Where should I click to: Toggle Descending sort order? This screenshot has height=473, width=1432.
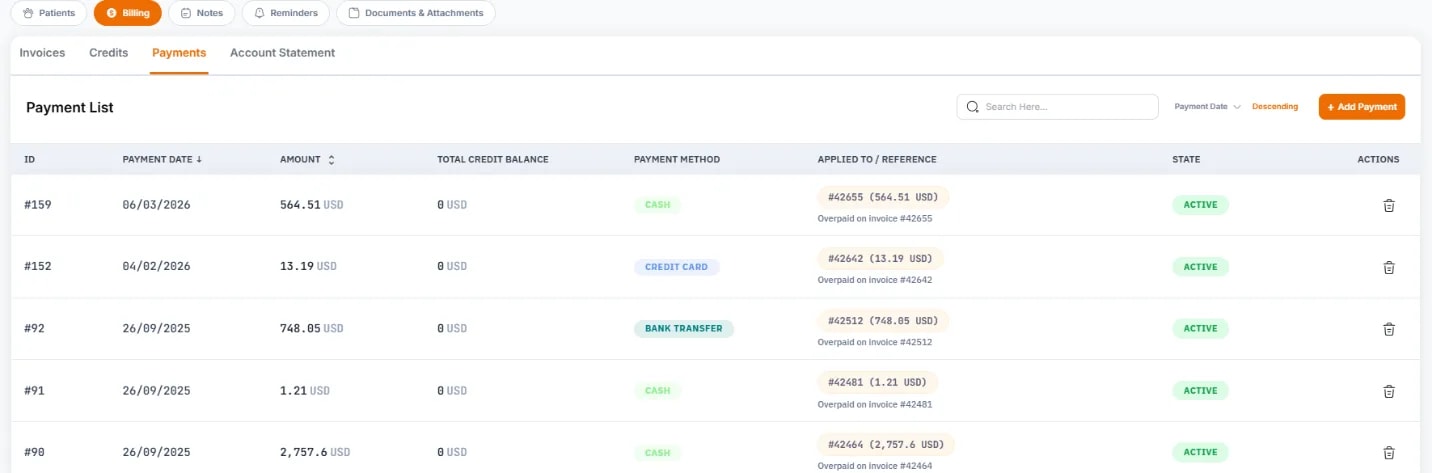tap(1275, 107)
